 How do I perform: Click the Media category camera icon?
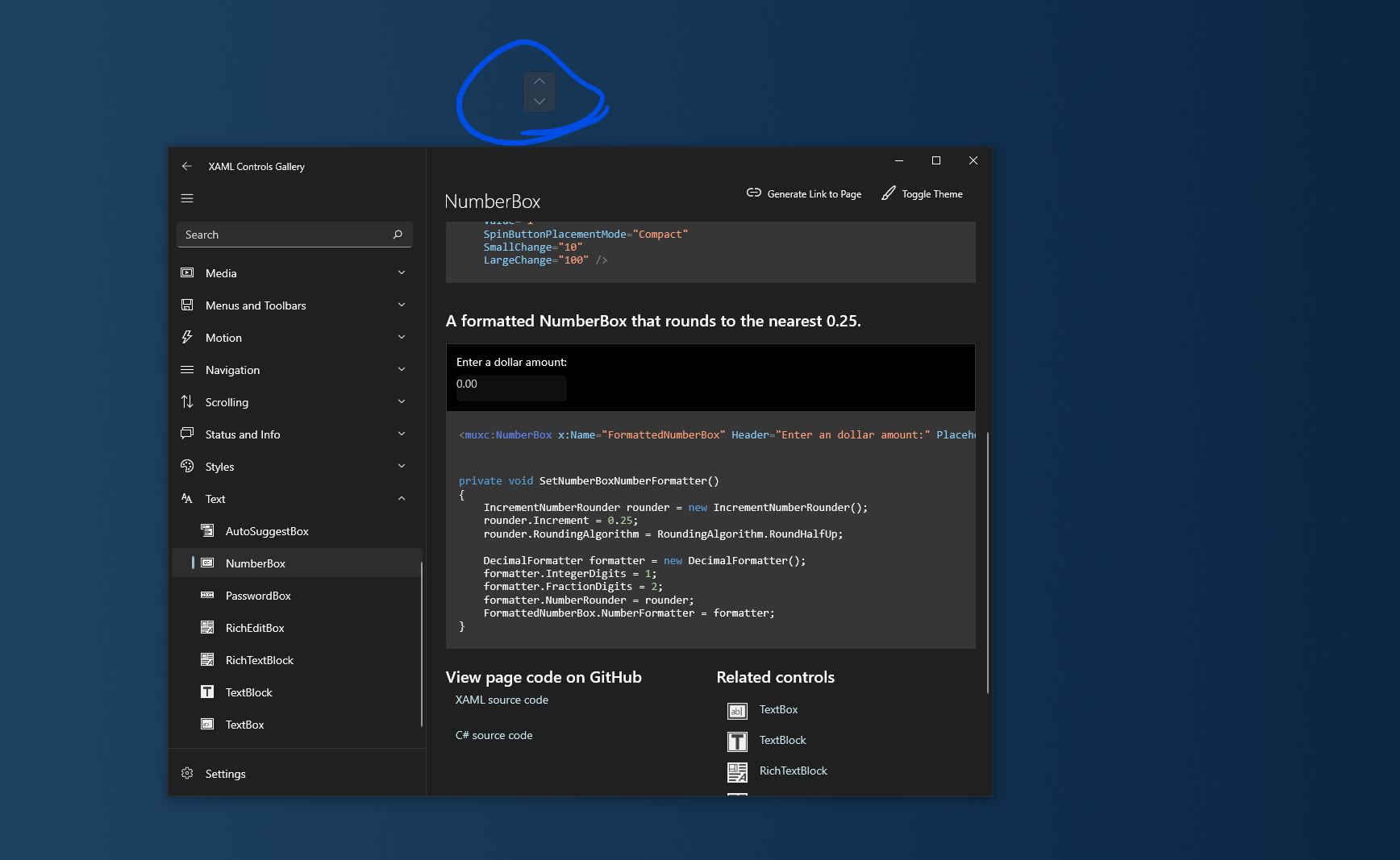[x=187, y=272]
